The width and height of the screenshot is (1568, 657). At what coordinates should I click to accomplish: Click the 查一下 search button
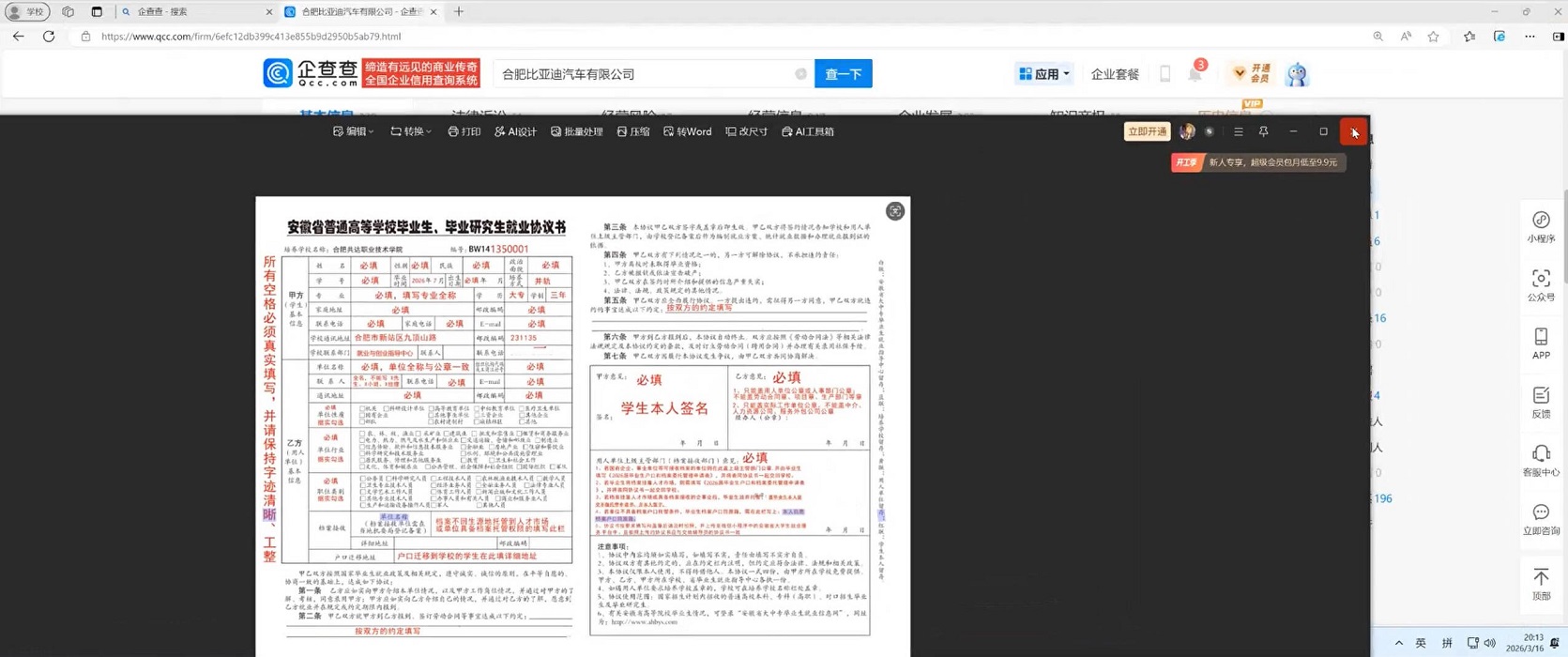[843, 74]
